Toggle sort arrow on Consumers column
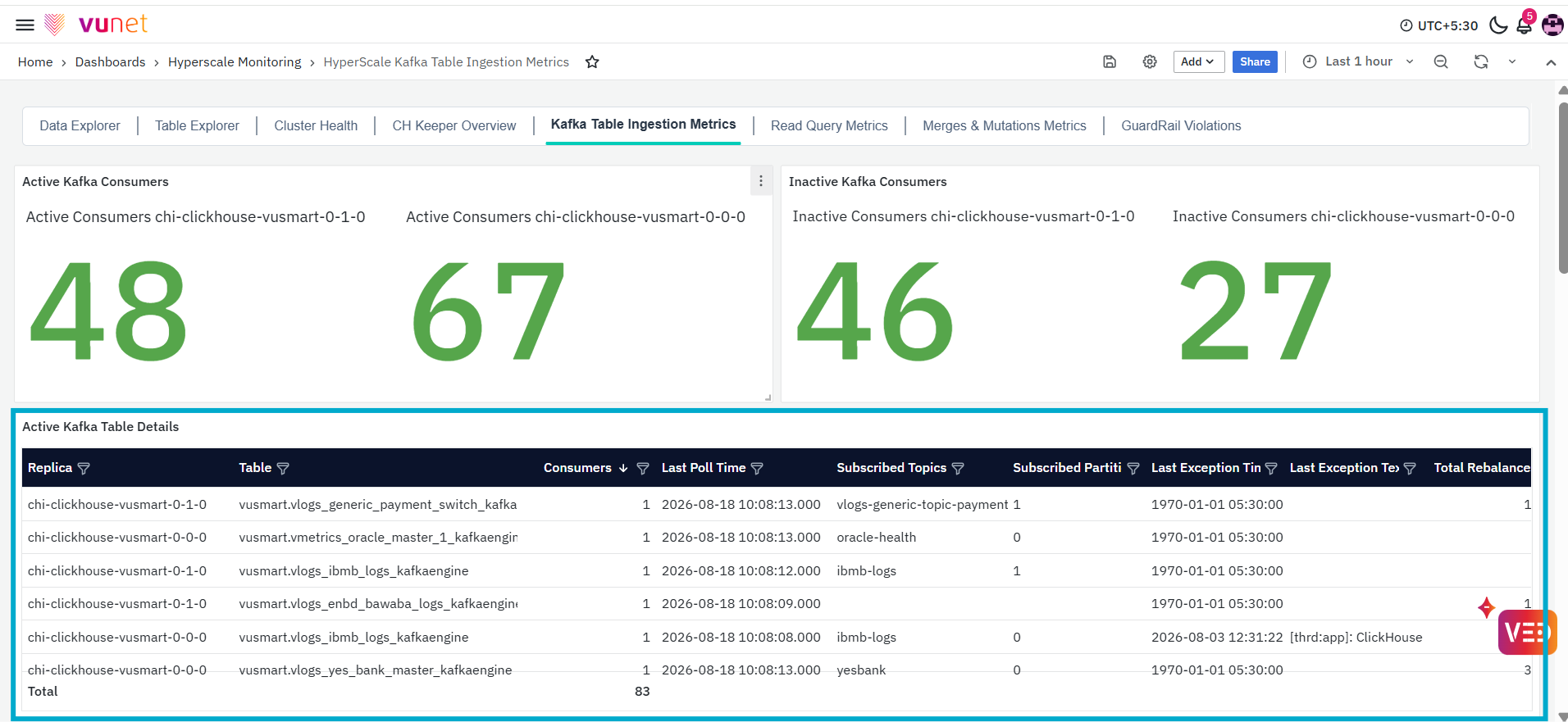 623,468
